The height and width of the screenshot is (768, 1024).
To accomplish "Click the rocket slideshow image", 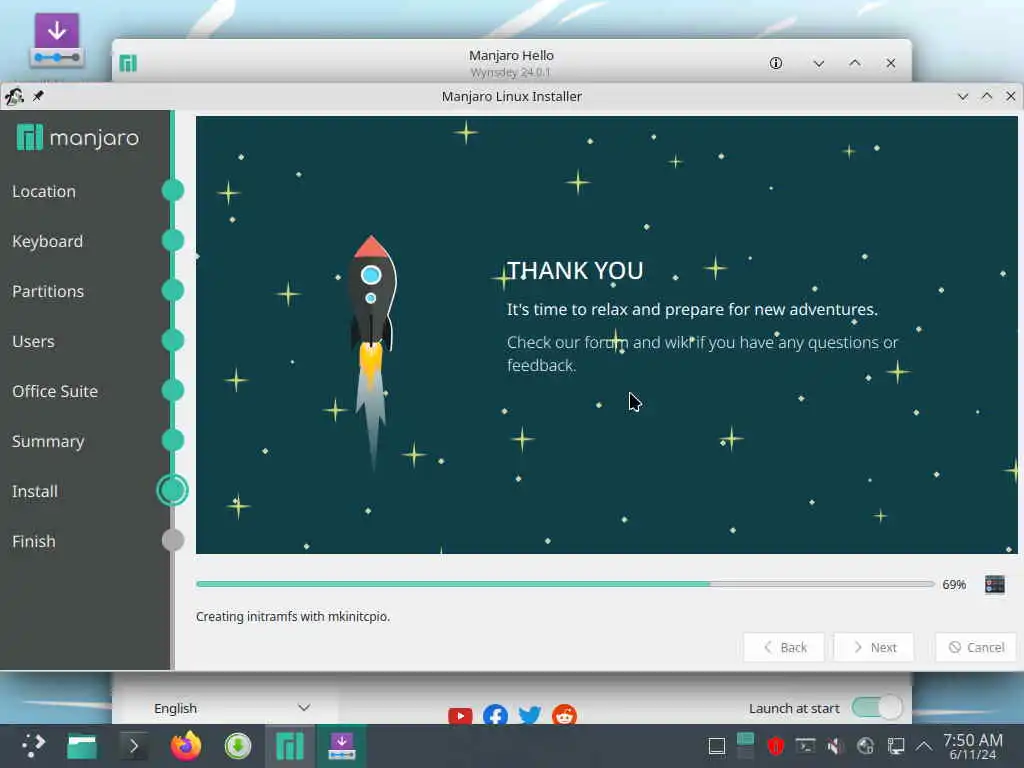I will pos(372,353).
